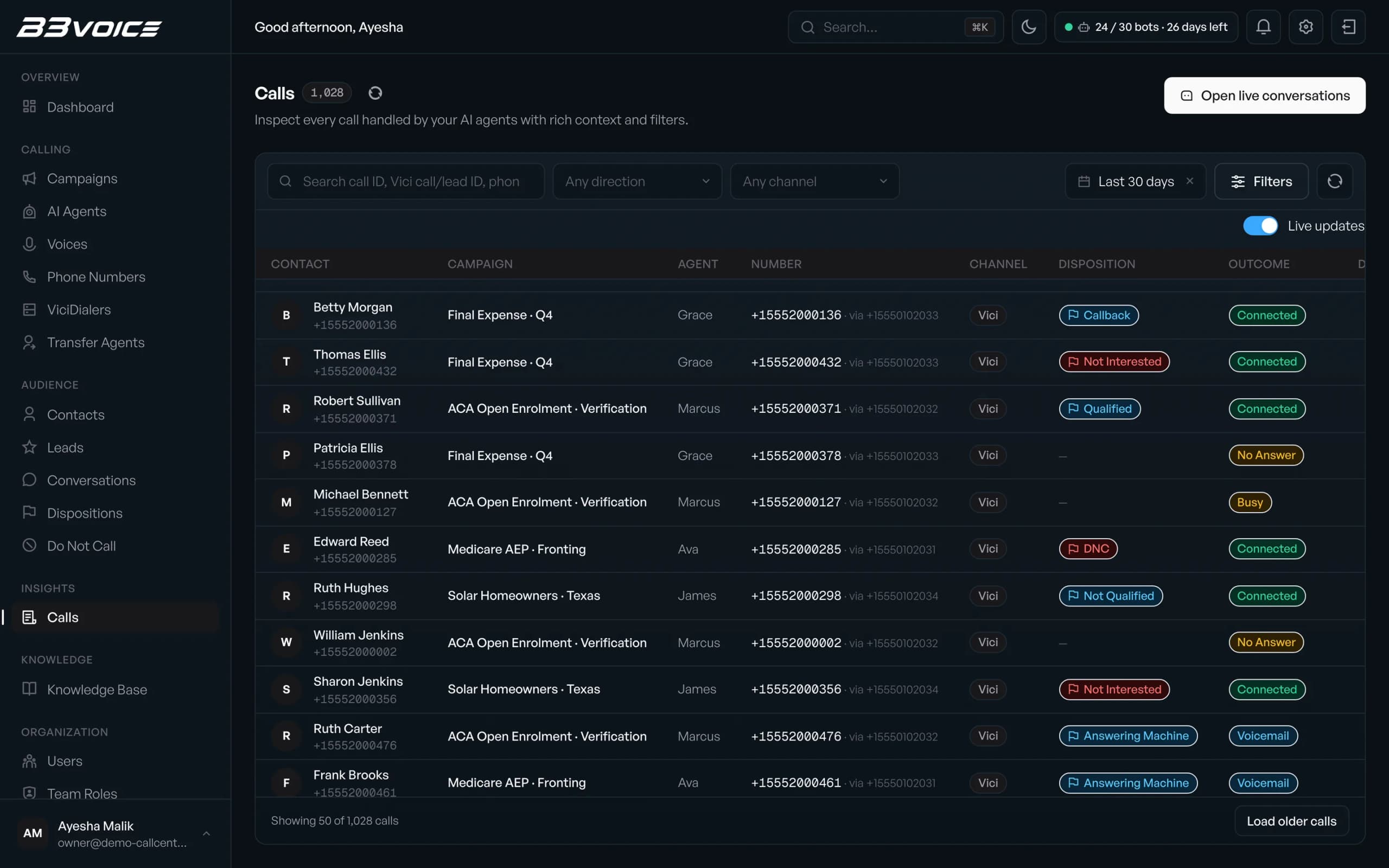Image resolution: width=1389 pixels, height=868 pixels.
Task: Click Ruth Carter's Voicemail outcome
Action: pyautogui.click(x=1263, y=736)
